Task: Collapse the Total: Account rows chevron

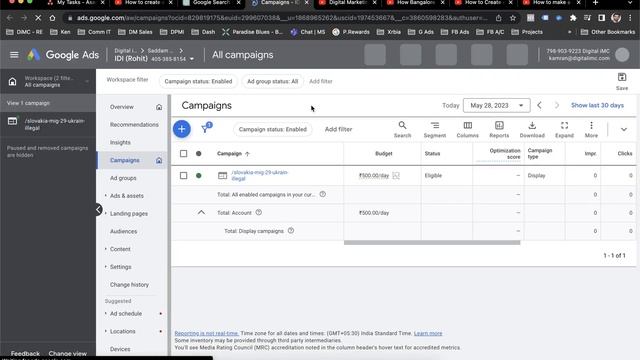Action: tap(201, 212)
